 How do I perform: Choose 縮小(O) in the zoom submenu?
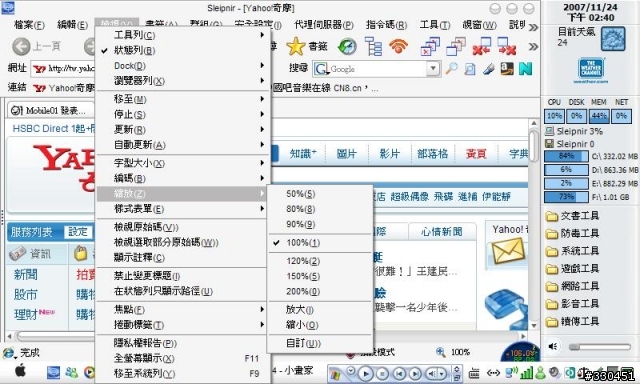(x=320, y=325)
